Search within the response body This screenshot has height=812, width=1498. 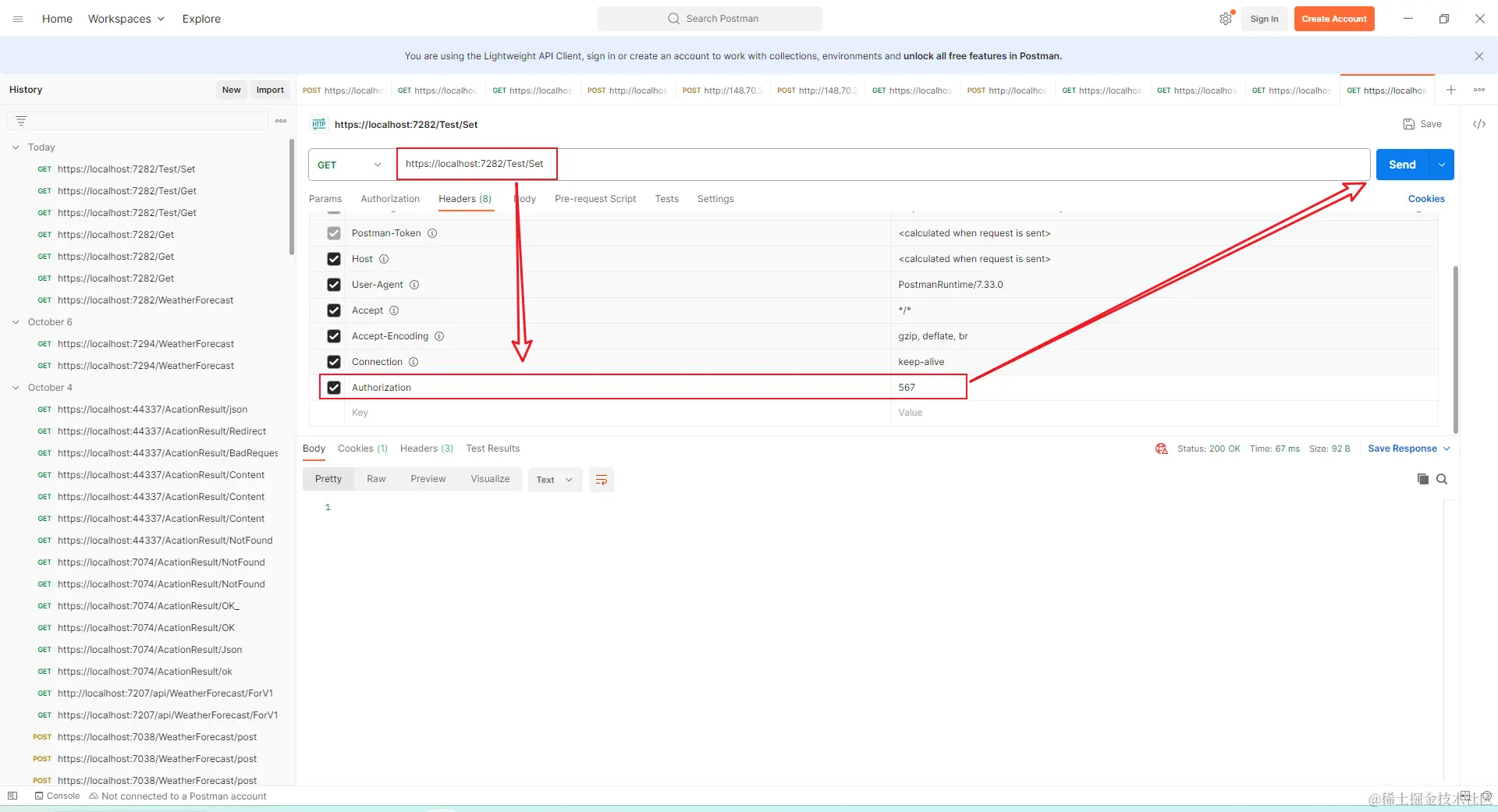point(1442,479)
